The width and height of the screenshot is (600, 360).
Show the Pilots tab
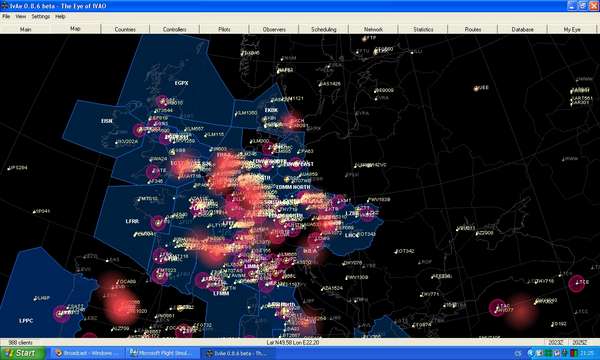point(224,29)
